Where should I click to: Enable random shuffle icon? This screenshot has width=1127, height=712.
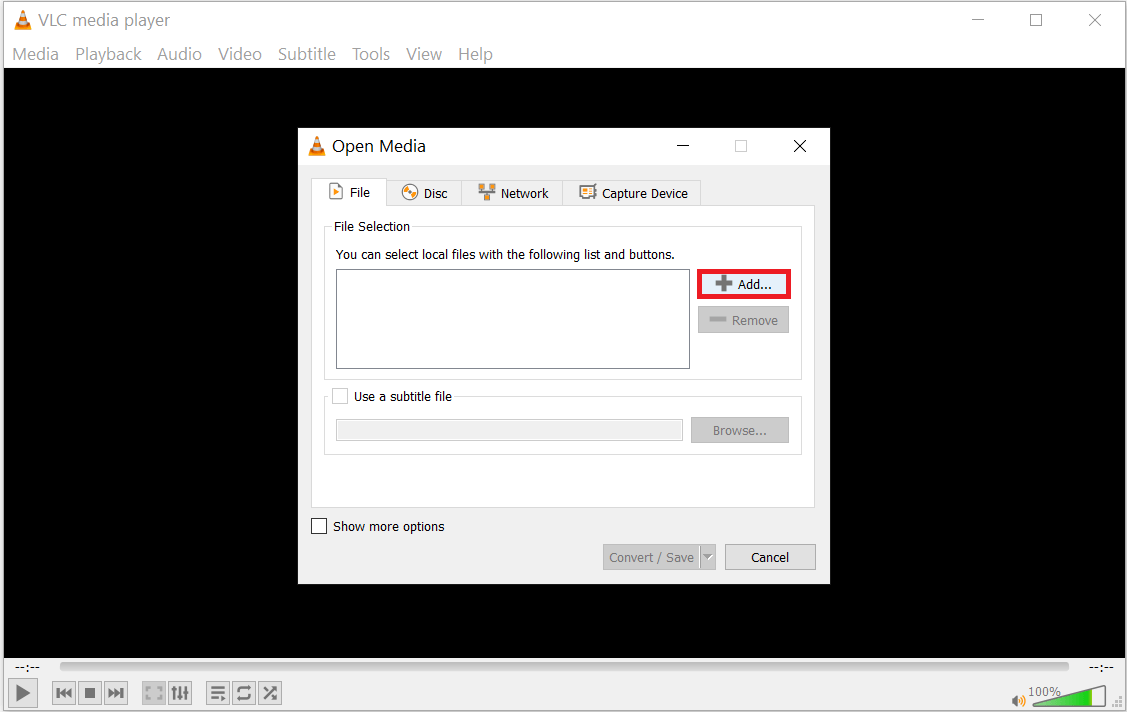pyautogui.click(x=270, y=692)
